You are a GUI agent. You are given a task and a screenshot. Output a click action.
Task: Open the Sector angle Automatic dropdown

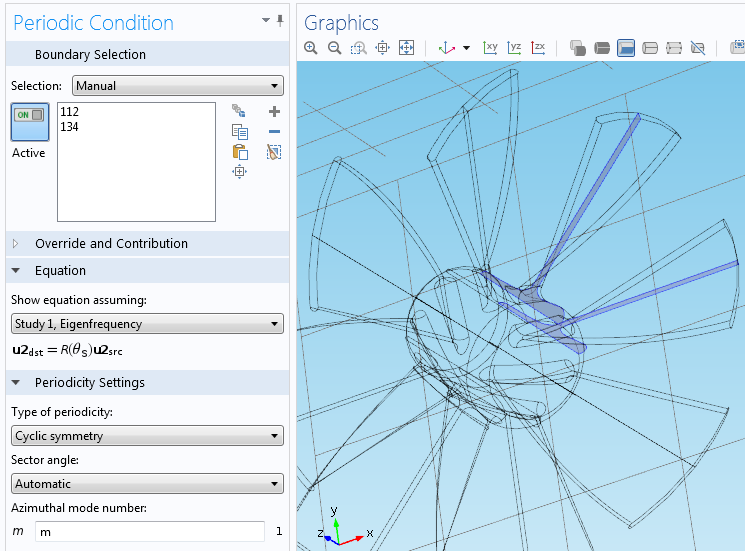[x=147, y=484]
